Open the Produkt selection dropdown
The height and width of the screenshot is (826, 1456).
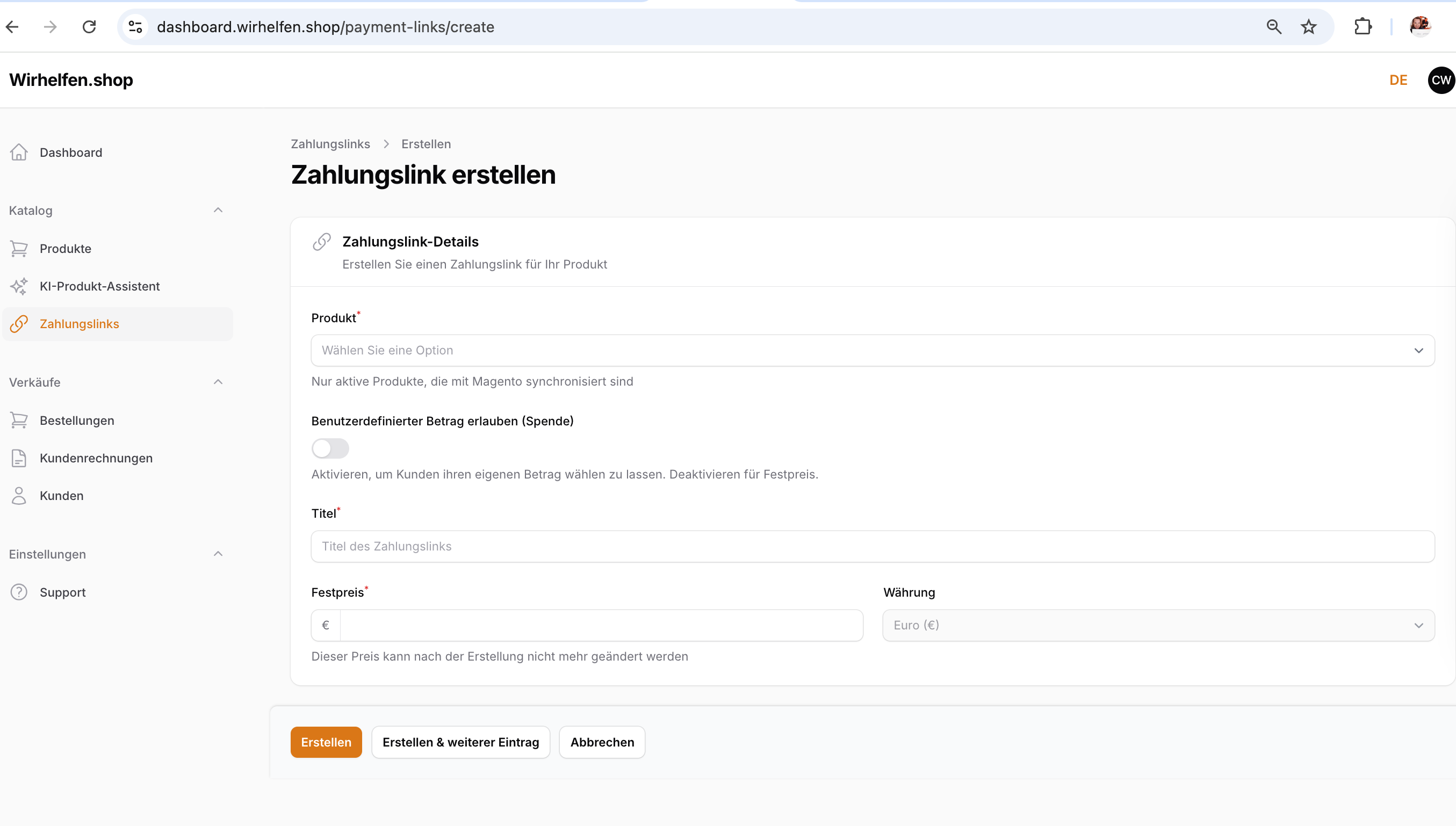(x=872, y=350)
